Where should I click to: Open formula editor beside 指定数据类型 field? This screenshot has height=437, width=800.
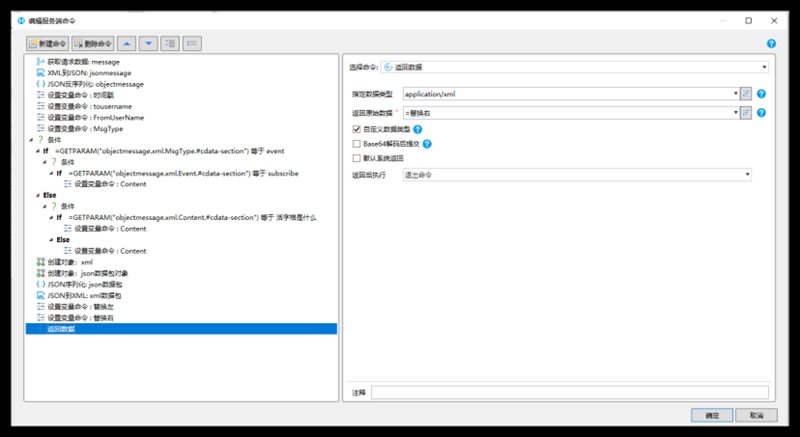point(746,94)
